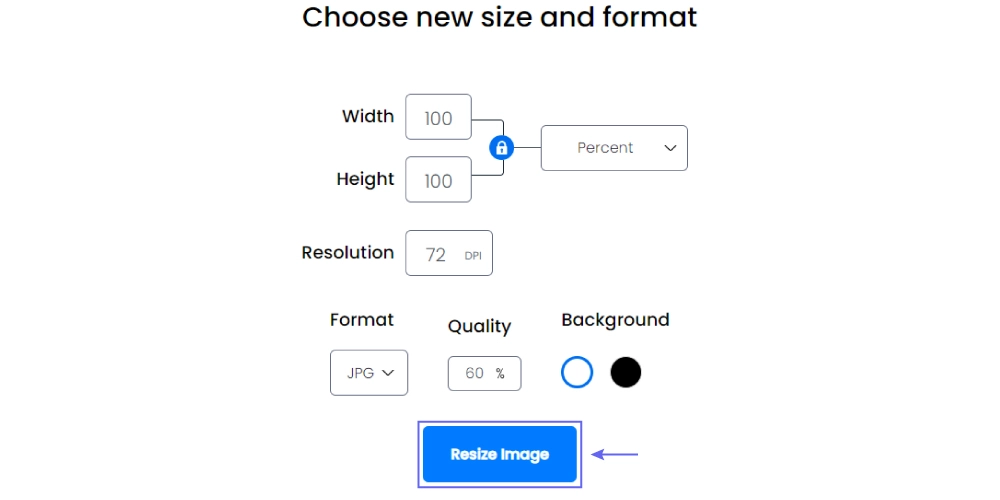This screenshot has width=1000, height=500.
Task: Focus the Resolution field showing 72
Action: tap(437, 254)
